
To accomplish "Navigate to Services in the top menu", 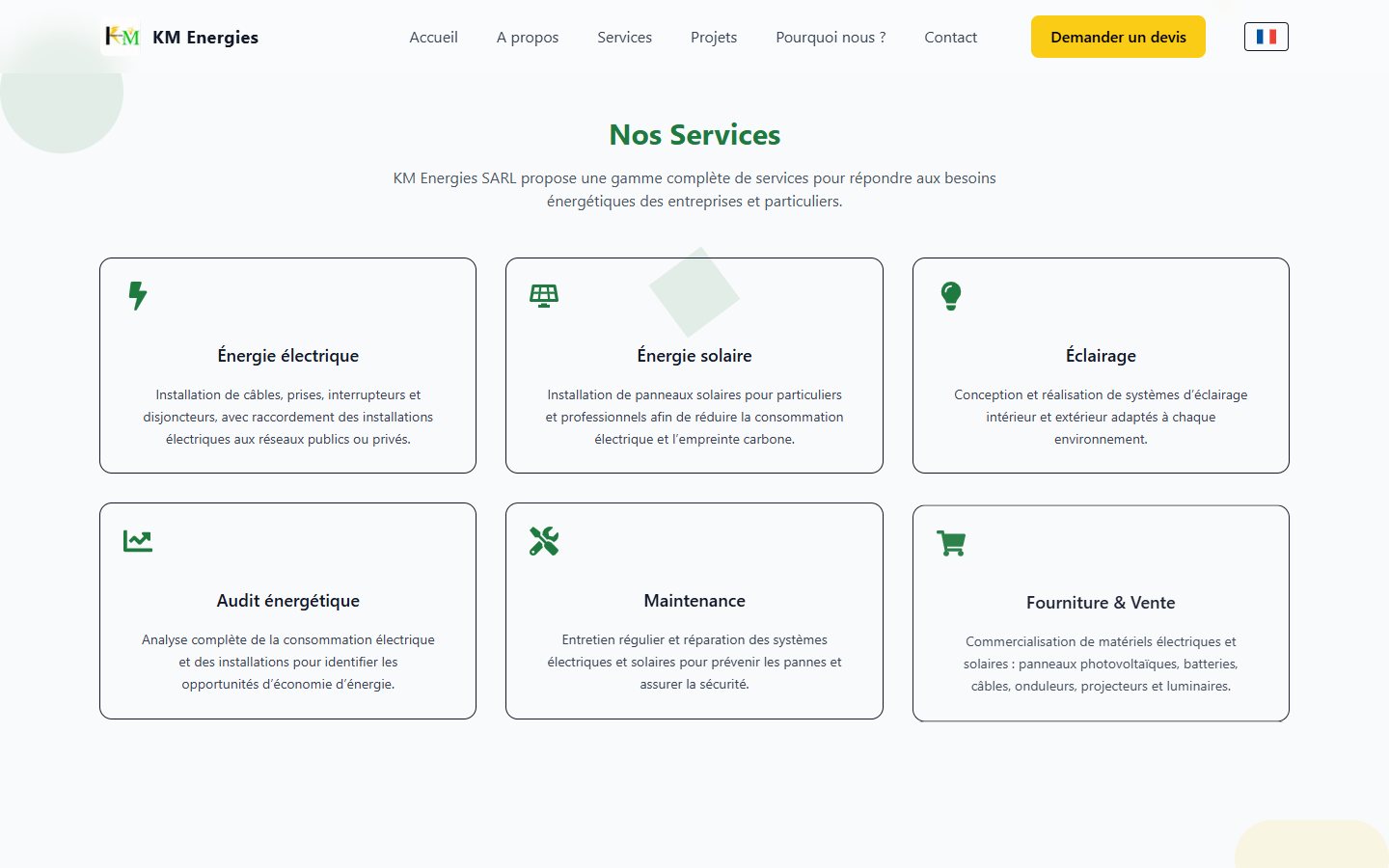I will (624, 37).
